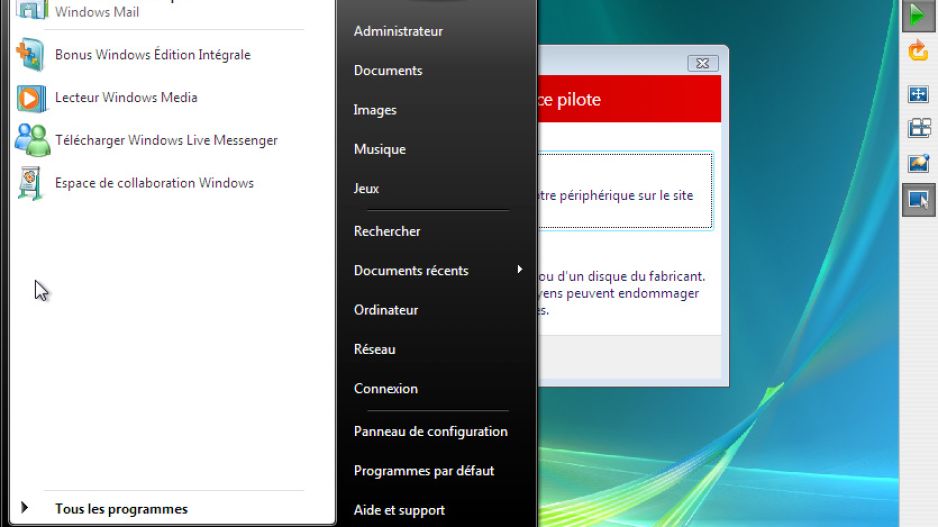
Task: Launch Lecteur Windows Media icon
Action: point(30,98)
